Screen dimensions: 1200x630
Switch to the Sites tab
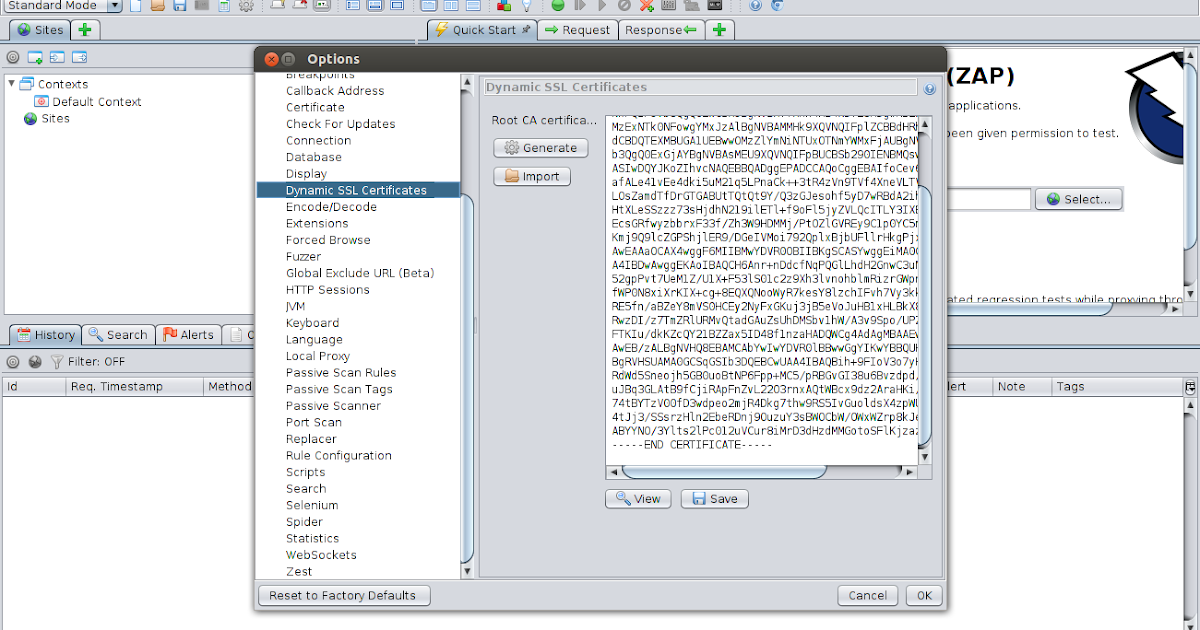click(40, 30)
